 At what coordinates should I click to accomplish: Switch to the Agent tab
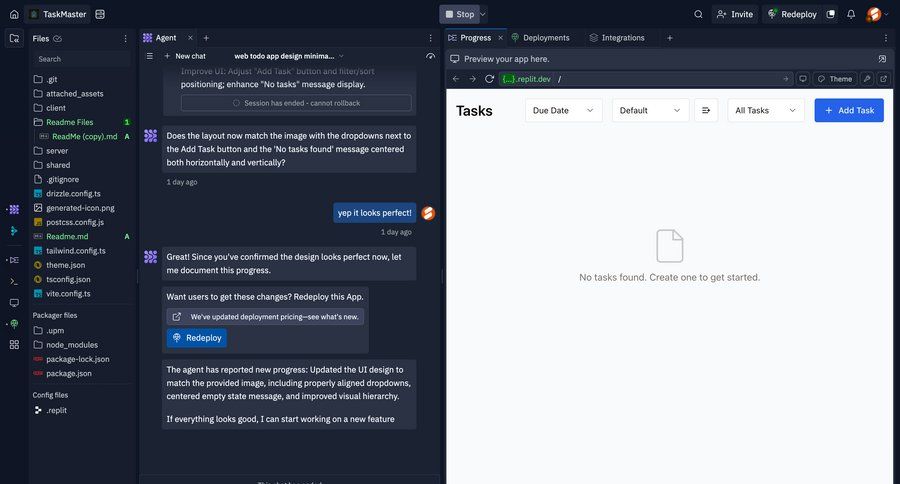tap(165, 38)
